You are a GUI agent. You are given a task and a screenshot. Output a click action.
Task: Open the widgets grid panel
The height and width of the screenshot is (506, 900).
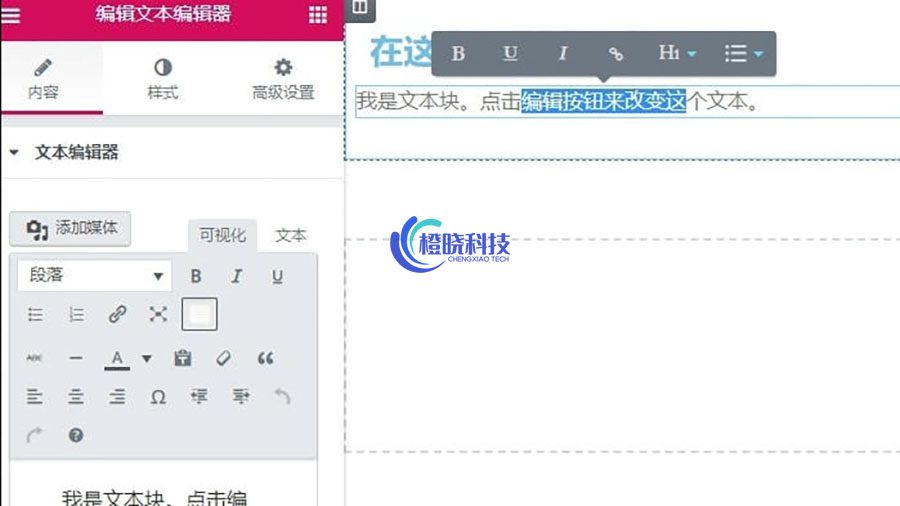[317, 14]
